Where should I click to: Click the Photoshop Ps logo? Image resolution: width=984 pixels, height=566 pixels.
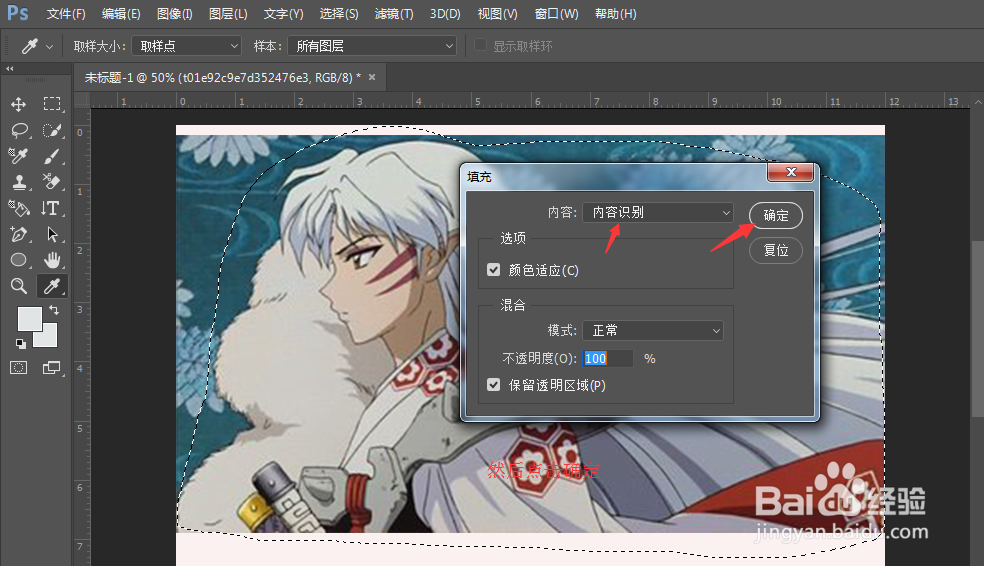pos(18,13)
